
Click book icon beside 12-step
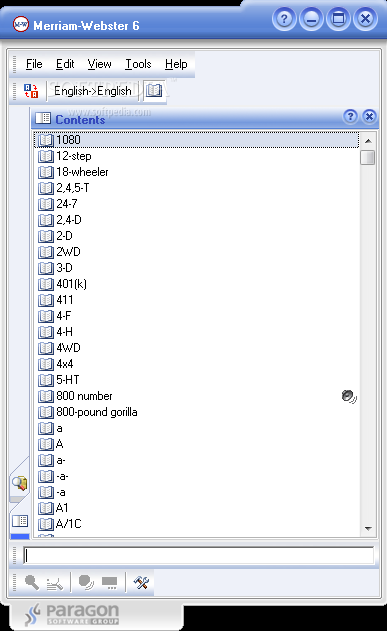pos(46,156)
